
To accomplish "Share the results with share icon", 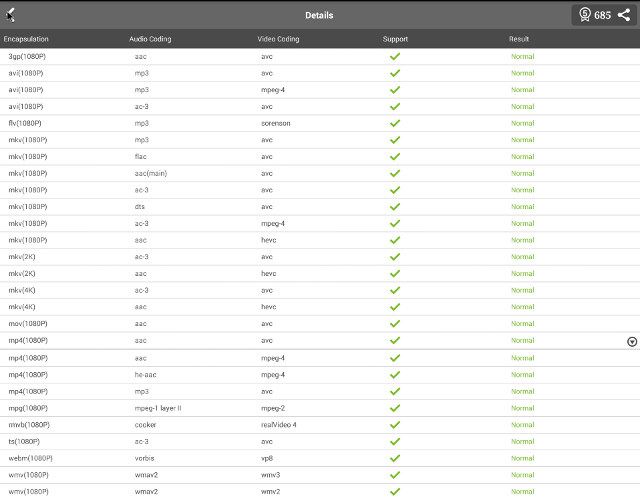I will [x=624, y=15].
